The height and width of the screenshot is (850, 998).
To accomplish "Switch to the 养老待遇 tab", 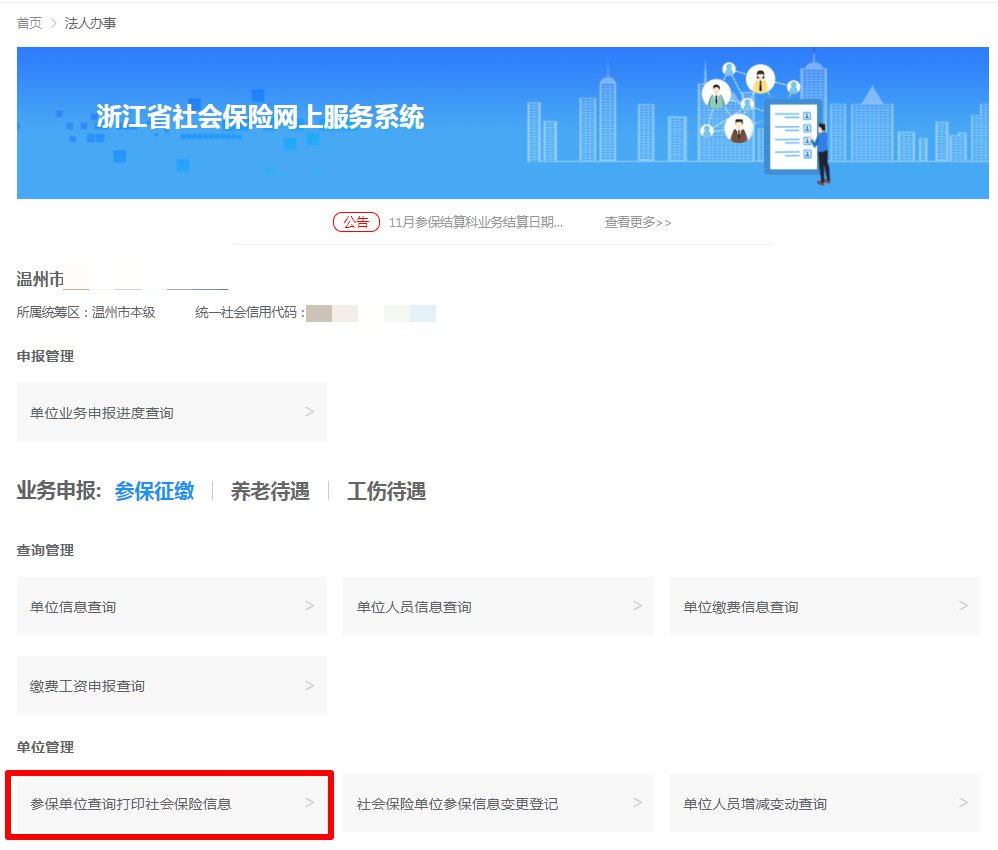I will 270,491.
